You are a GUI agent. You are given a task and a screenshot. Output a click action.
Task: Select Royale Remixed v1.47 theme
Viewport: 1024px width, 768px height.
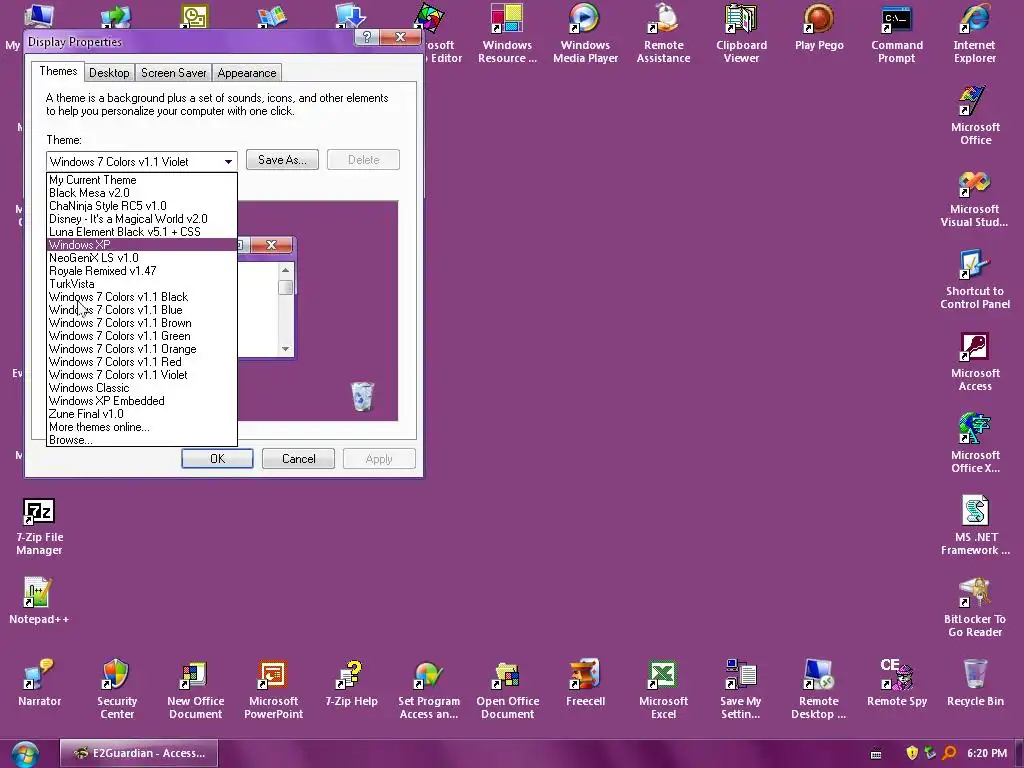[x=142, y=270]
